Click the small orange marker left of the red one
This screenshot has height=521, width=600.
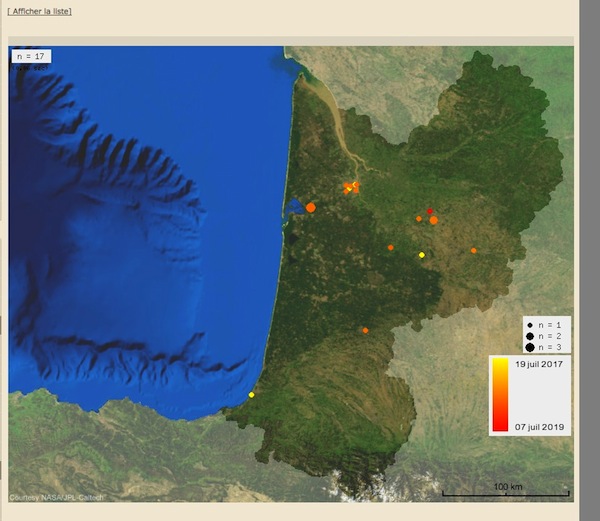[418, 218]
